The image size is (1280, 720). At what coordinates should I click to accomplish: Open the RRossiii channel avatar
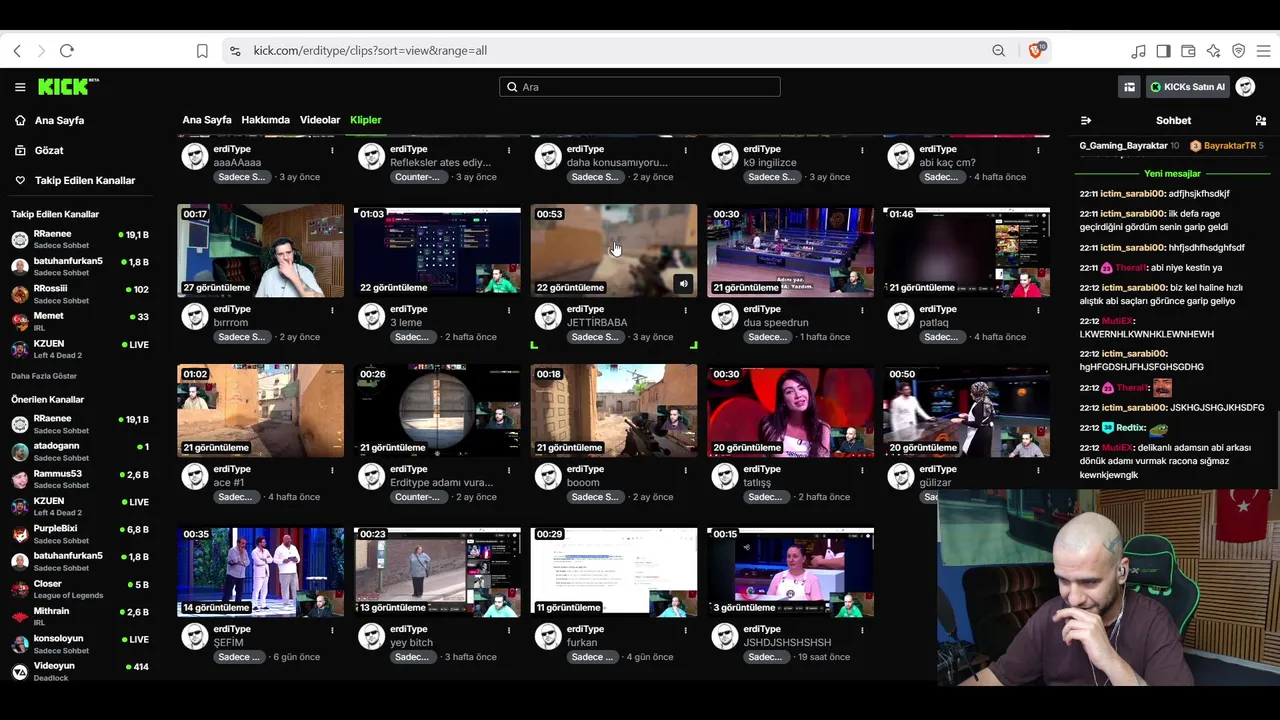[20, 294]
